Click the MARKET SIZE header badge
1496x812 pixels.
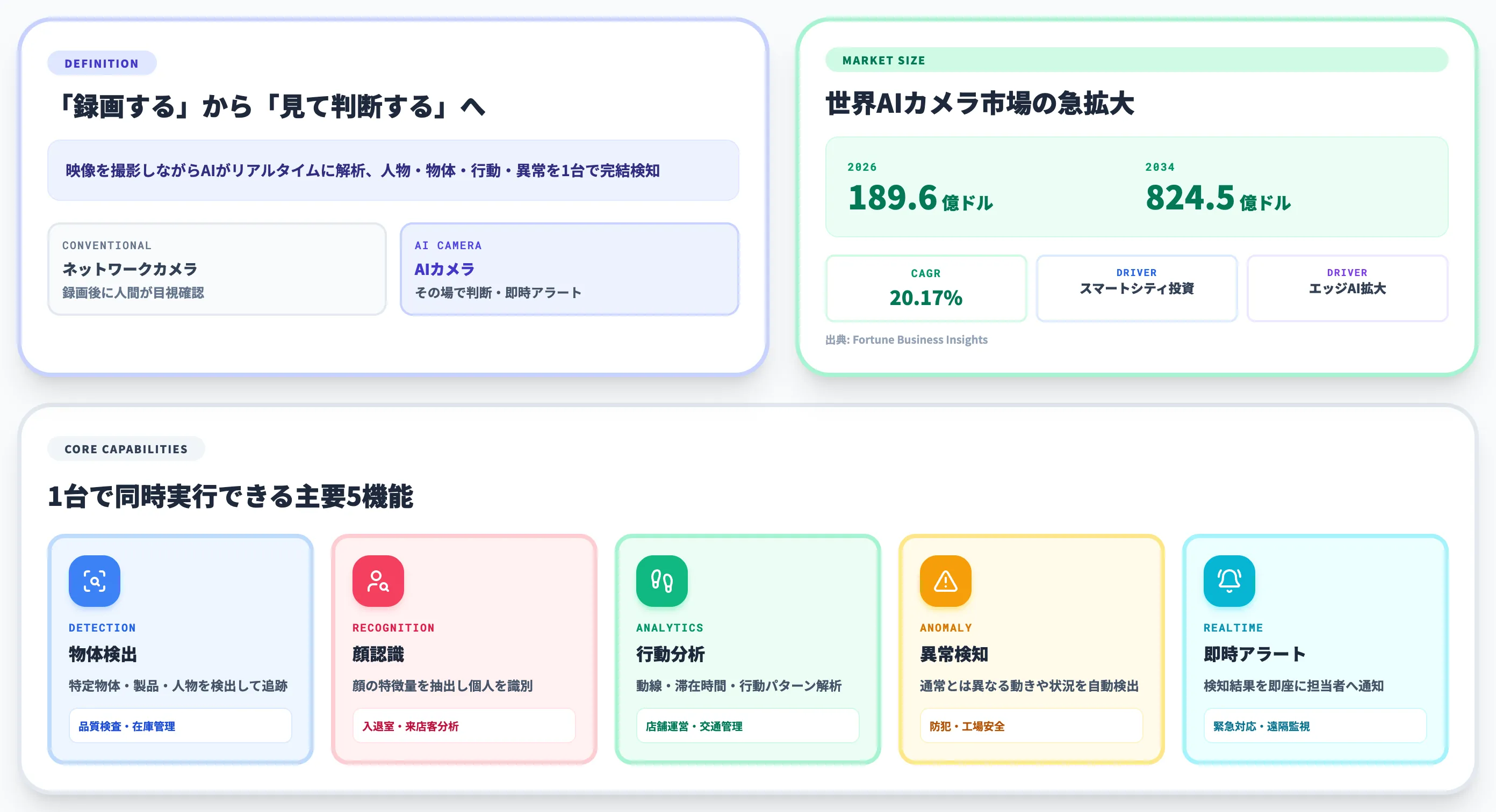[1137, 60]
